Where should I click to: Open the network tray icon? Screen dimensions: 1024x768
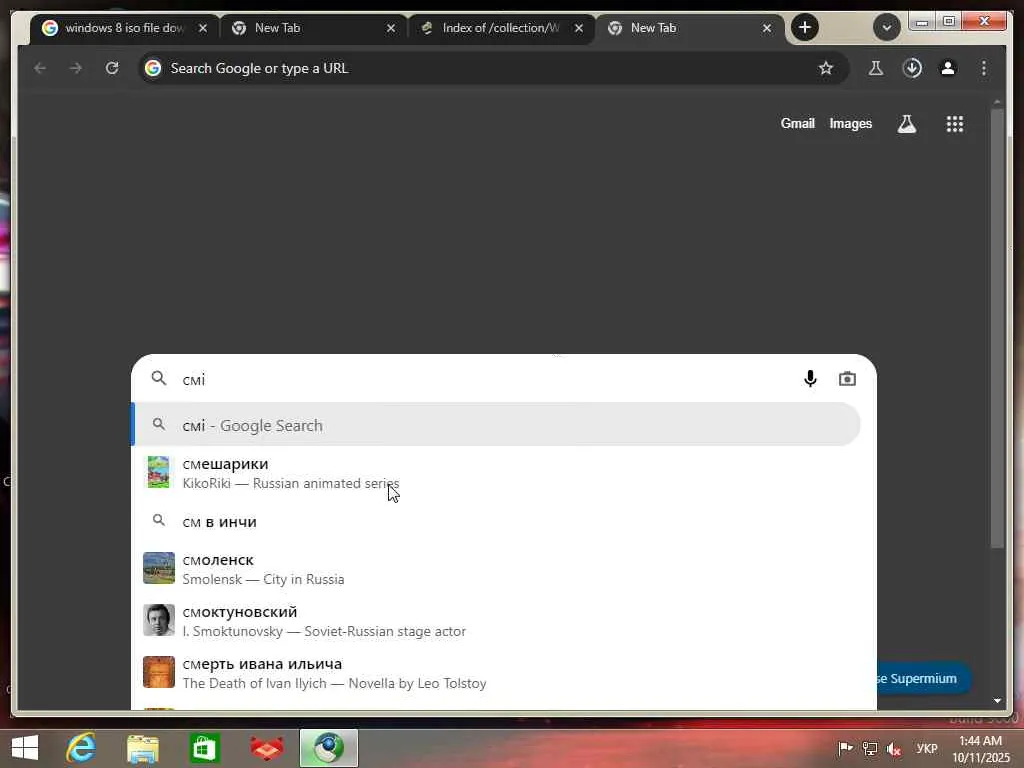[x=870, y=748]
